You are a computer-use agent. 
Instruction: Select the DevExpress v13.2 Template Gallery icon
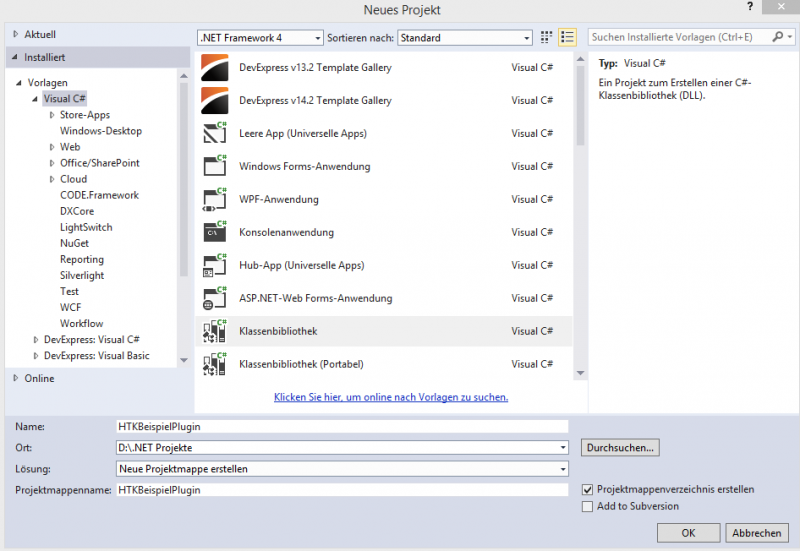pos(215,68)
